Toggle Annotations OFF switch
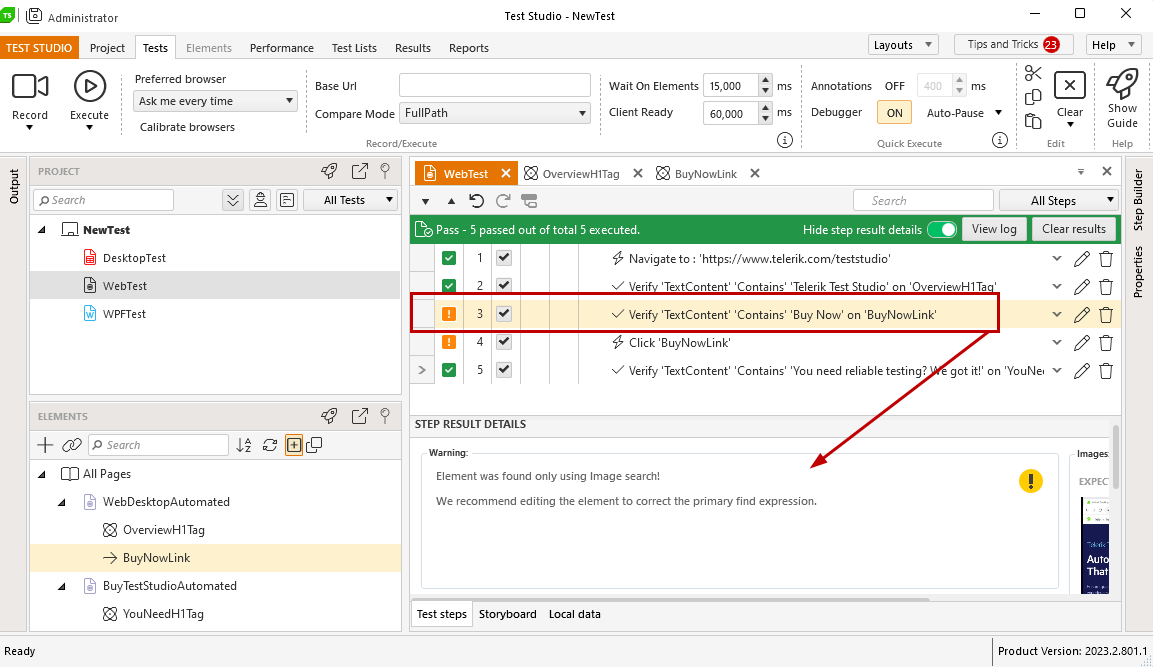Image resolution: width=1153 pixels, height=667 pixels. click(x=894, y=86)
